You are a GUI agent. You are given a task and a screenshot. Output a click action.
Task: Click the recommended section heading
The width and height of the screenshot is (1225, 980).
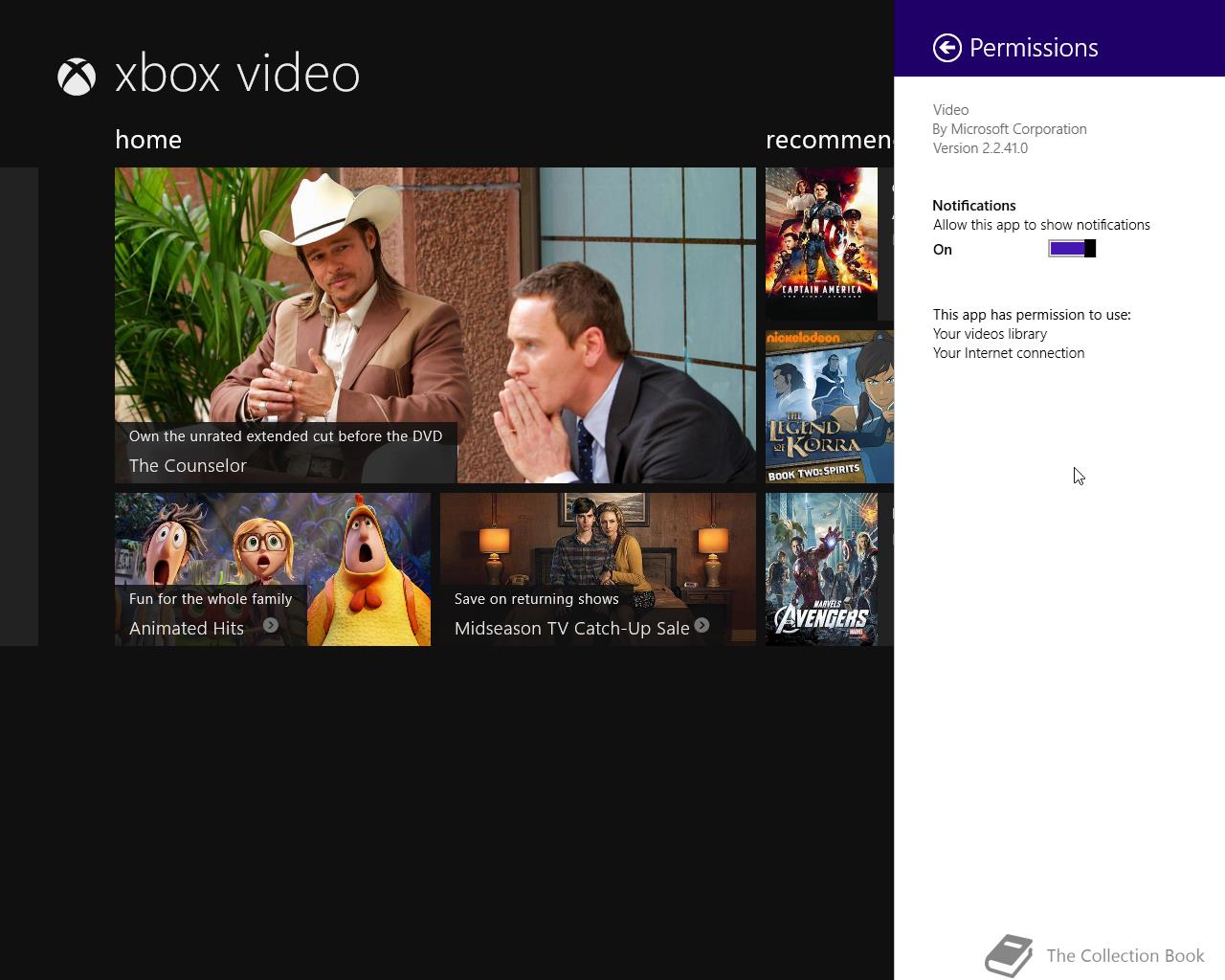tap(830, 140)
